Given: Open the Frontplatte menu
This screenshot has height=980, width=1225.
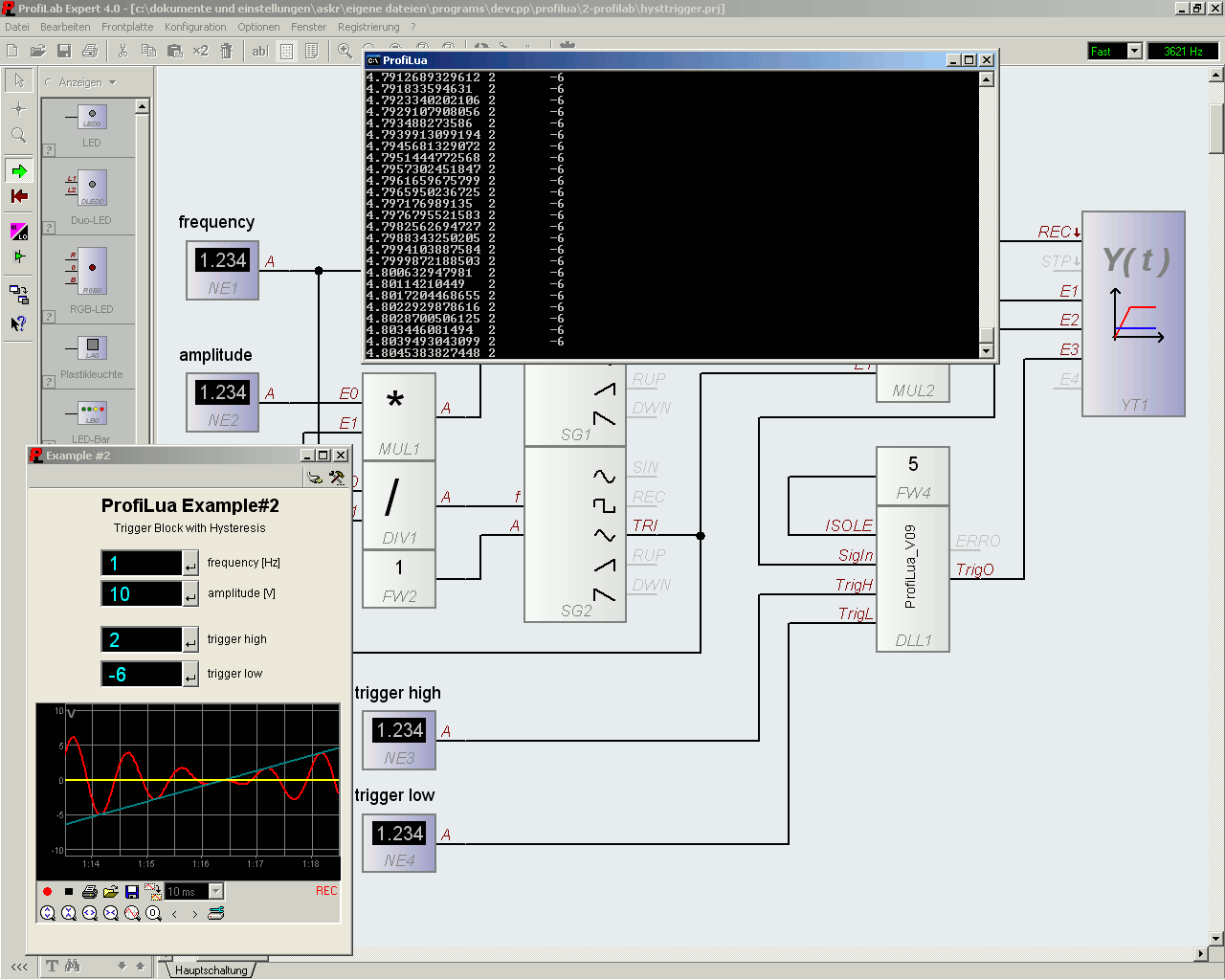Looking at the screenshot, I should 127,27.
